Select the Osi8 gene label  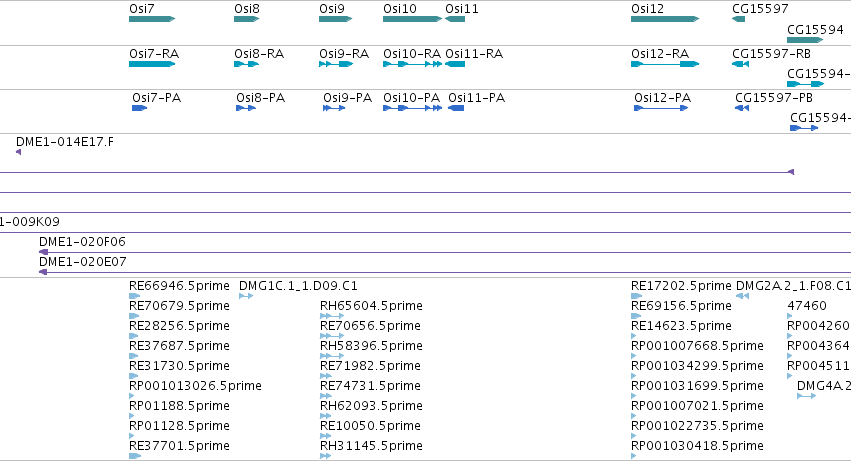[x=247, y=9]
